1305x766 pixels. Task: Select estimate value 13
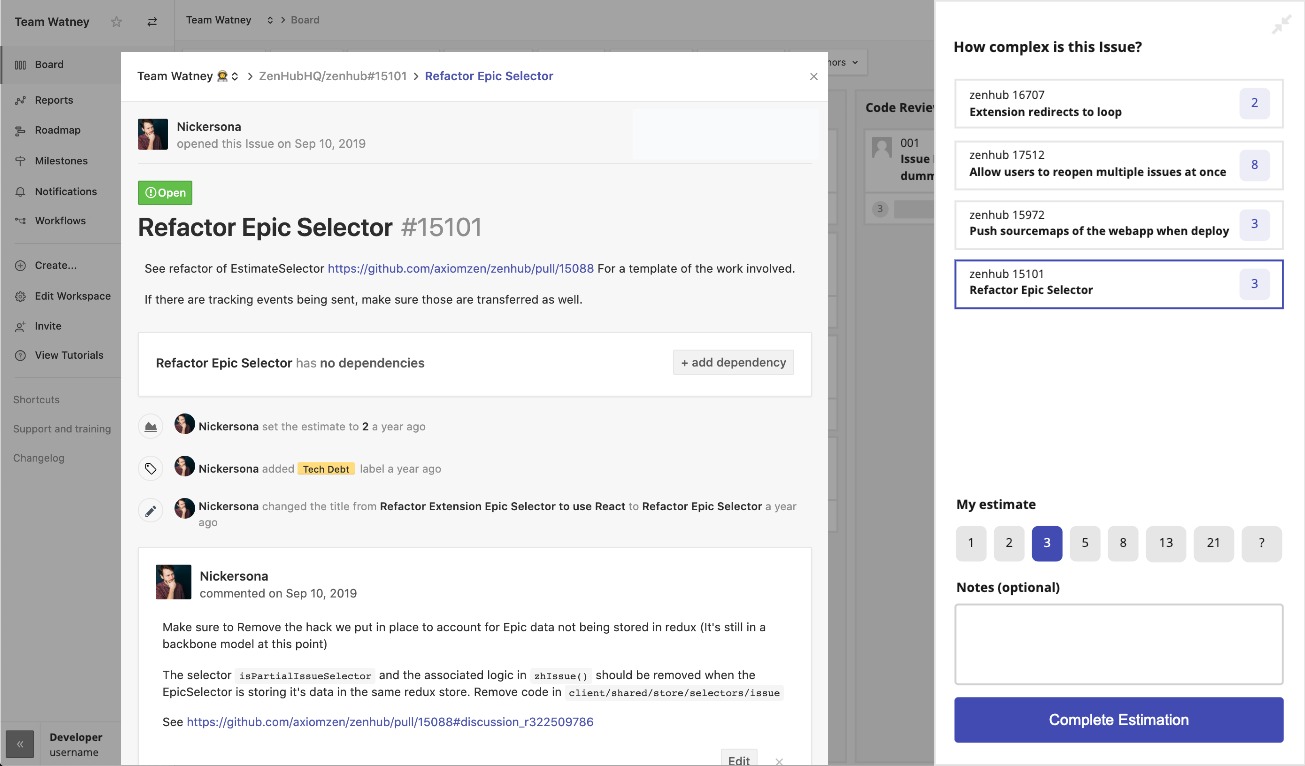1166,543
